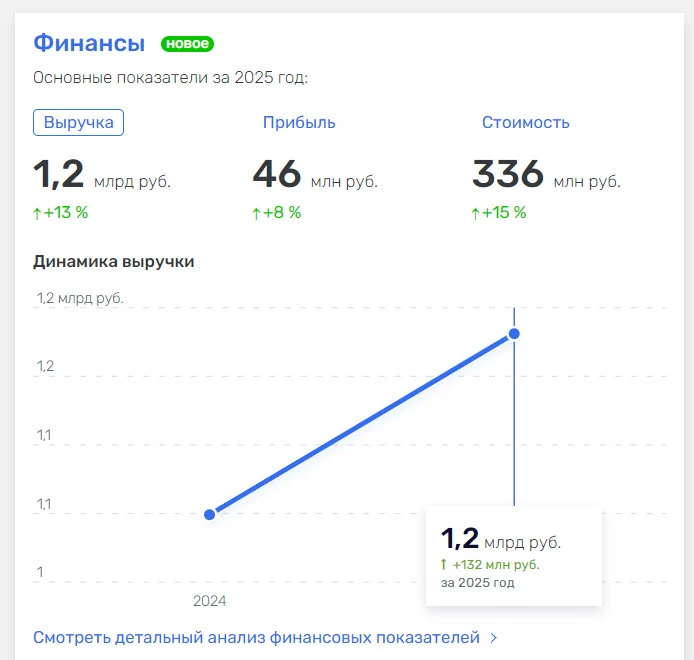Click the green 'новое' badge
This screenshot has height=660, width=694.
187,44
